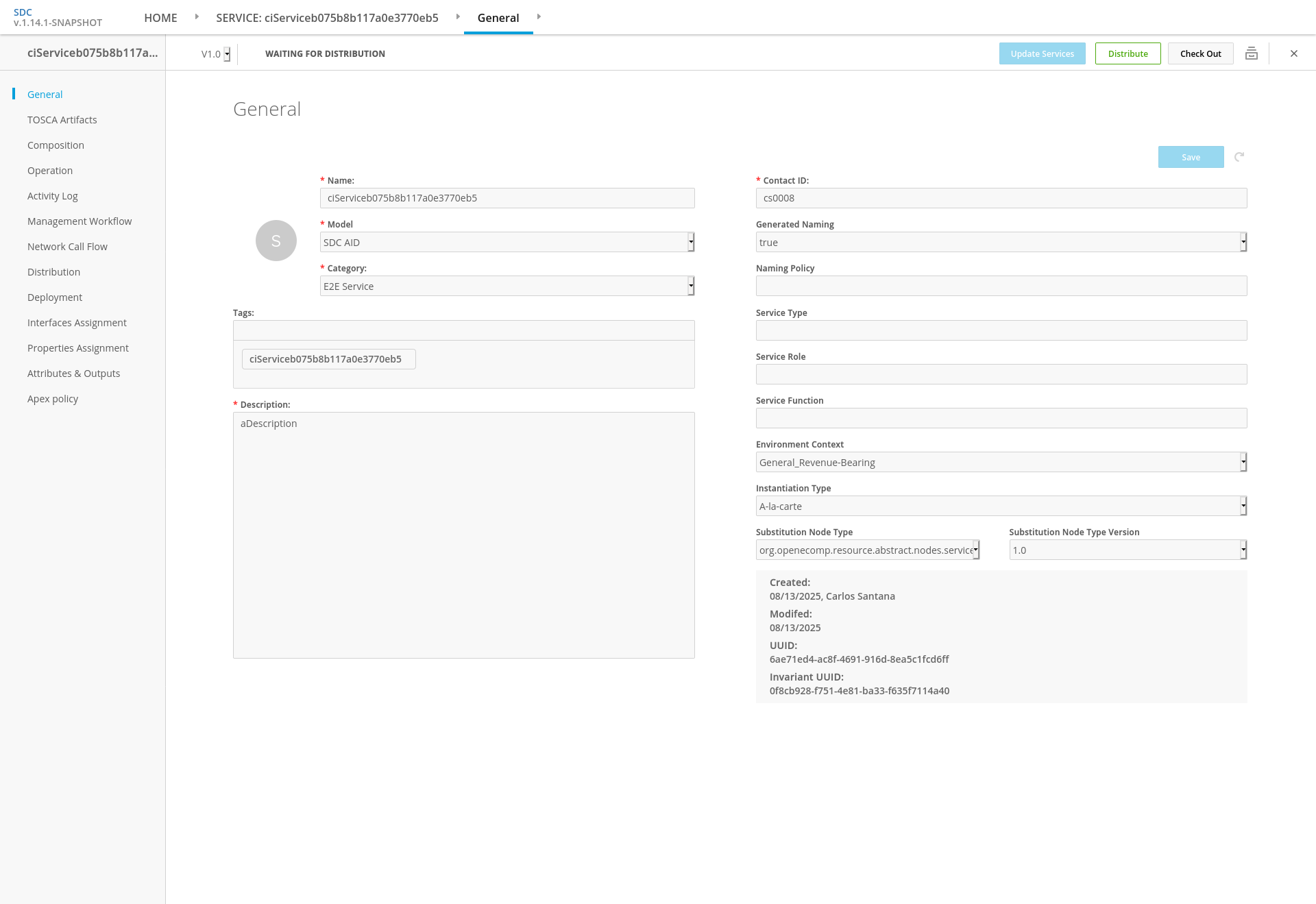Open the Category dropdown E2E Service
The height and width of the screenshot is (904, 1316).
507,286
